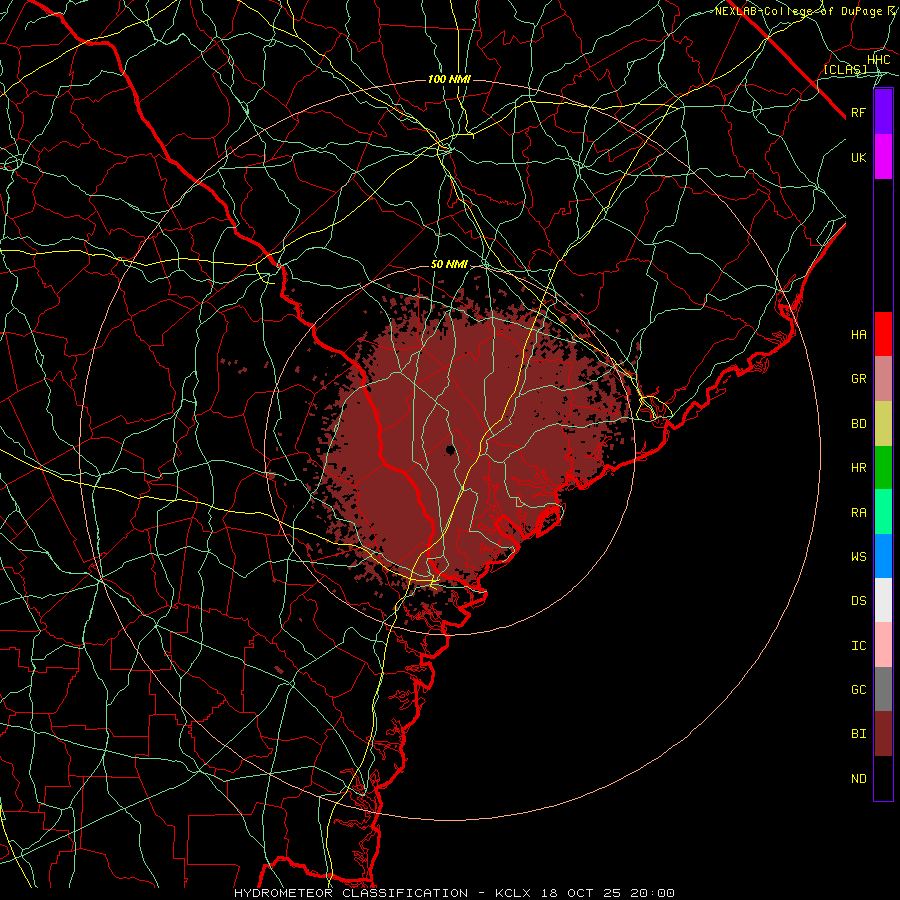900x900 pixels.
Task: Click the UK magenta legend swatch
Action: 883,157
